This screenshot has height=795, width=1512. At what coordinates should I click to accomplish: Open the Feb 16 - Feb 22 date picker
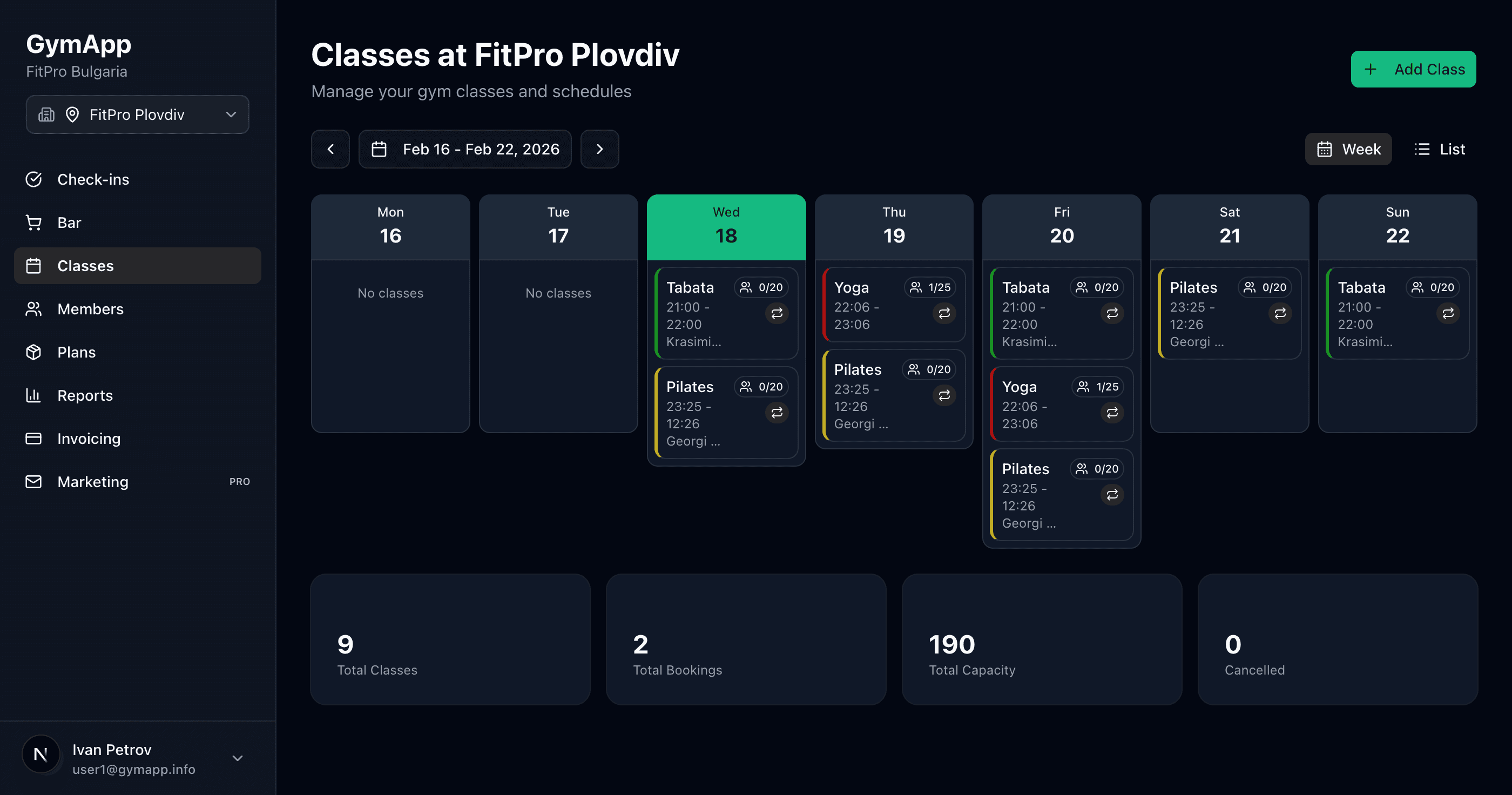(x=465, y=149)
